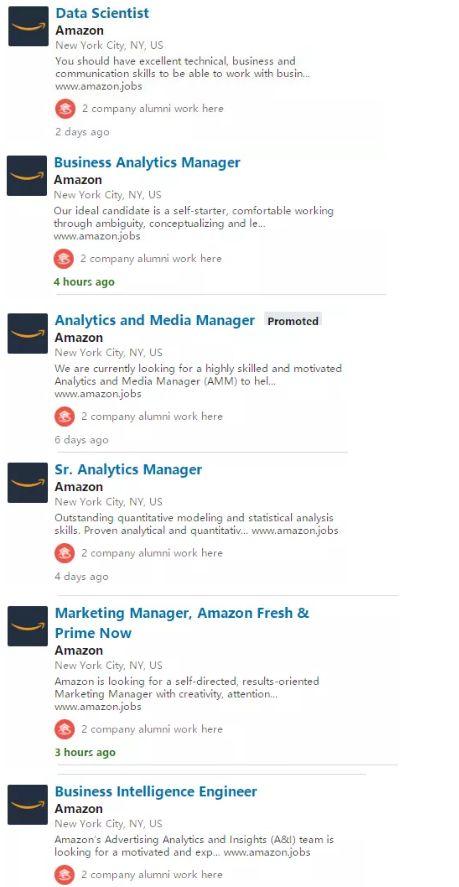459x887 pixels.
Task: Open the Business Analytics Manager job posting
Action: (147, 163)
